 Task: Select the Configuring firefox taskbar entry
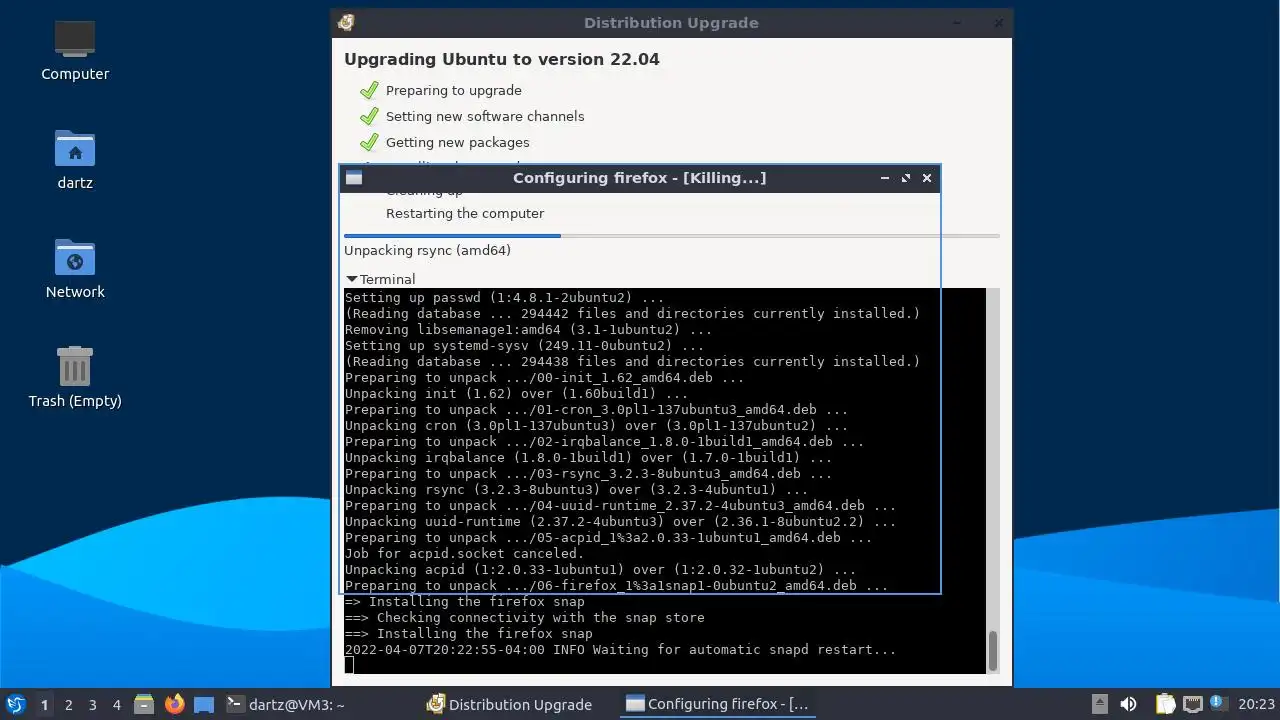click(718, 704)
